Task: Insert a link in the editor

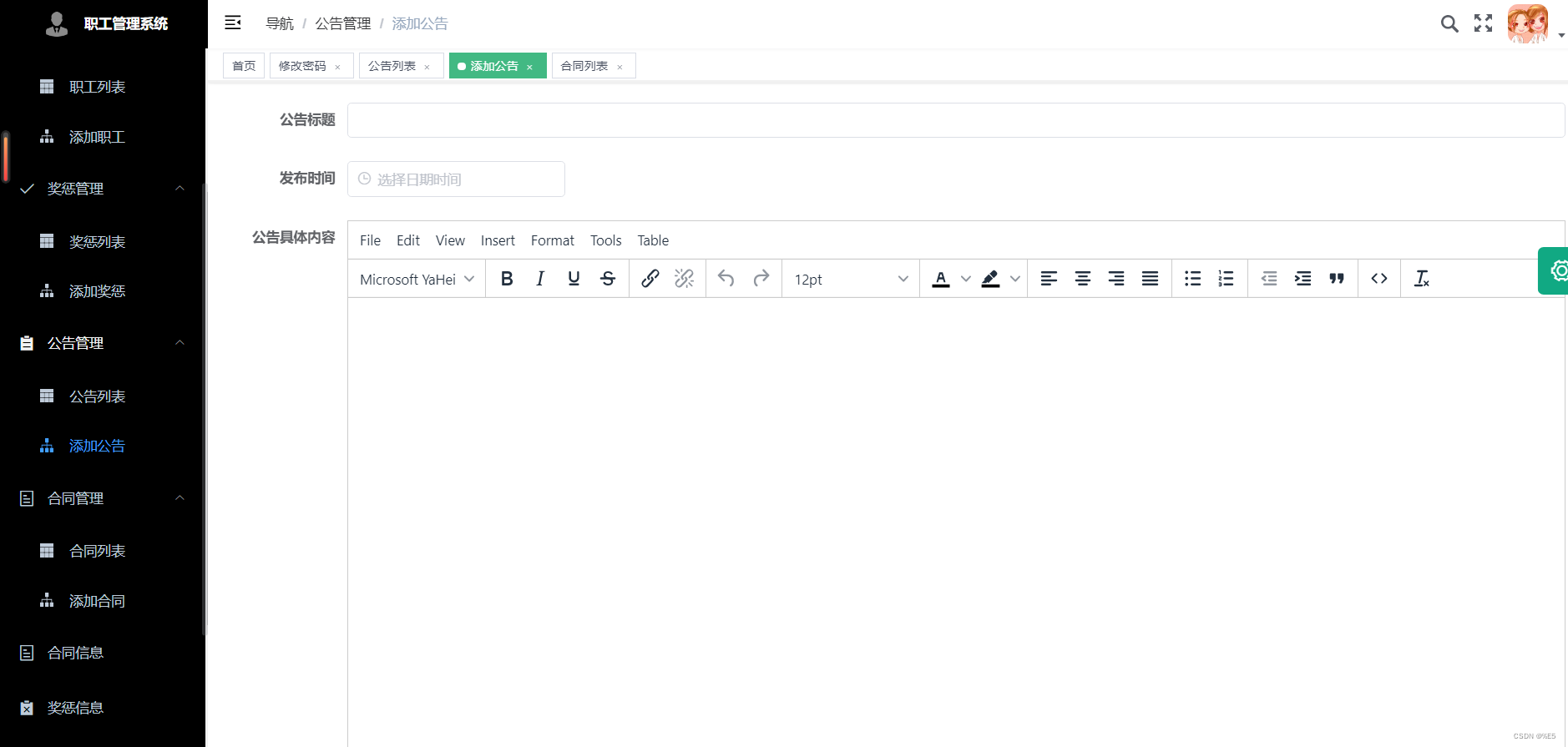Action: [x=650, y=279]
